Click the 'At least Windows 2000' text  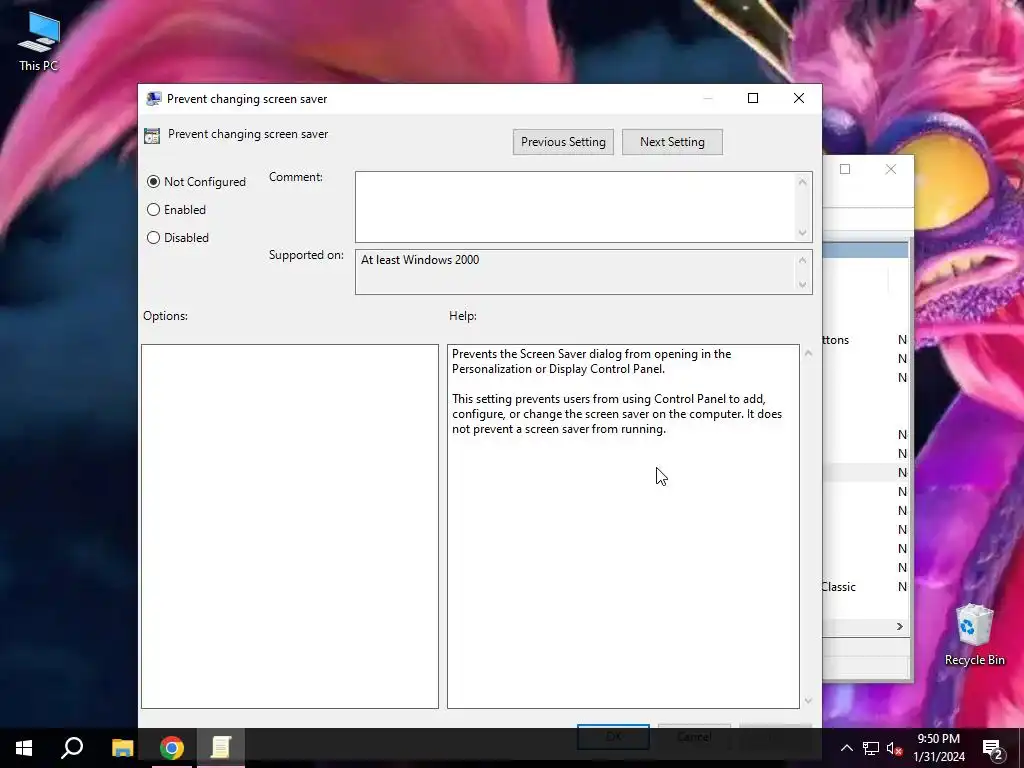[420, 260]
